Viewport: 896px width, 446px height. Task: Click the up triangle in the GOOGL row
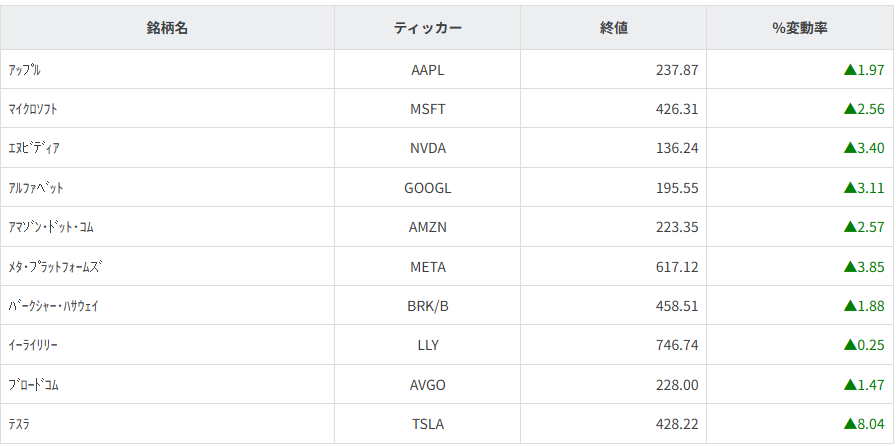[x=849, y=188]
